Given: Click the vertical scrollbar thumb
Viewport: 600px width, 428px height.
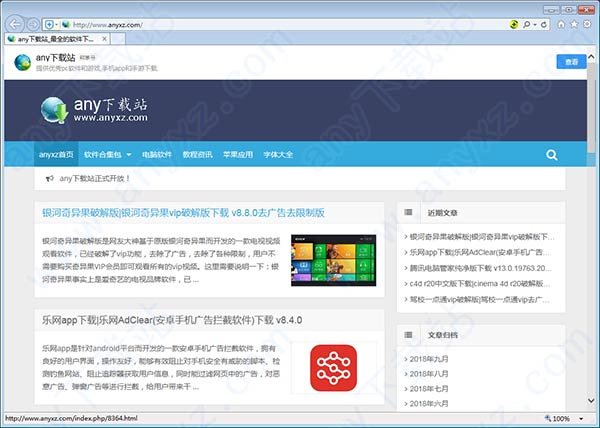Looking at the screenshot, I should pyautogui.click(x=591, y=108).
